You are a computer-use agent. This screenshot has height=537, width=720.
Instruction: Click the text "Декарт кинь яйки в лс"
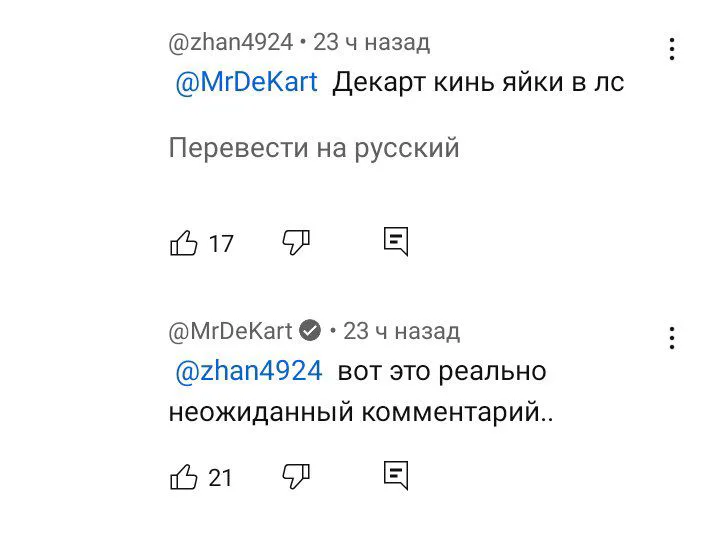(478, 82)
